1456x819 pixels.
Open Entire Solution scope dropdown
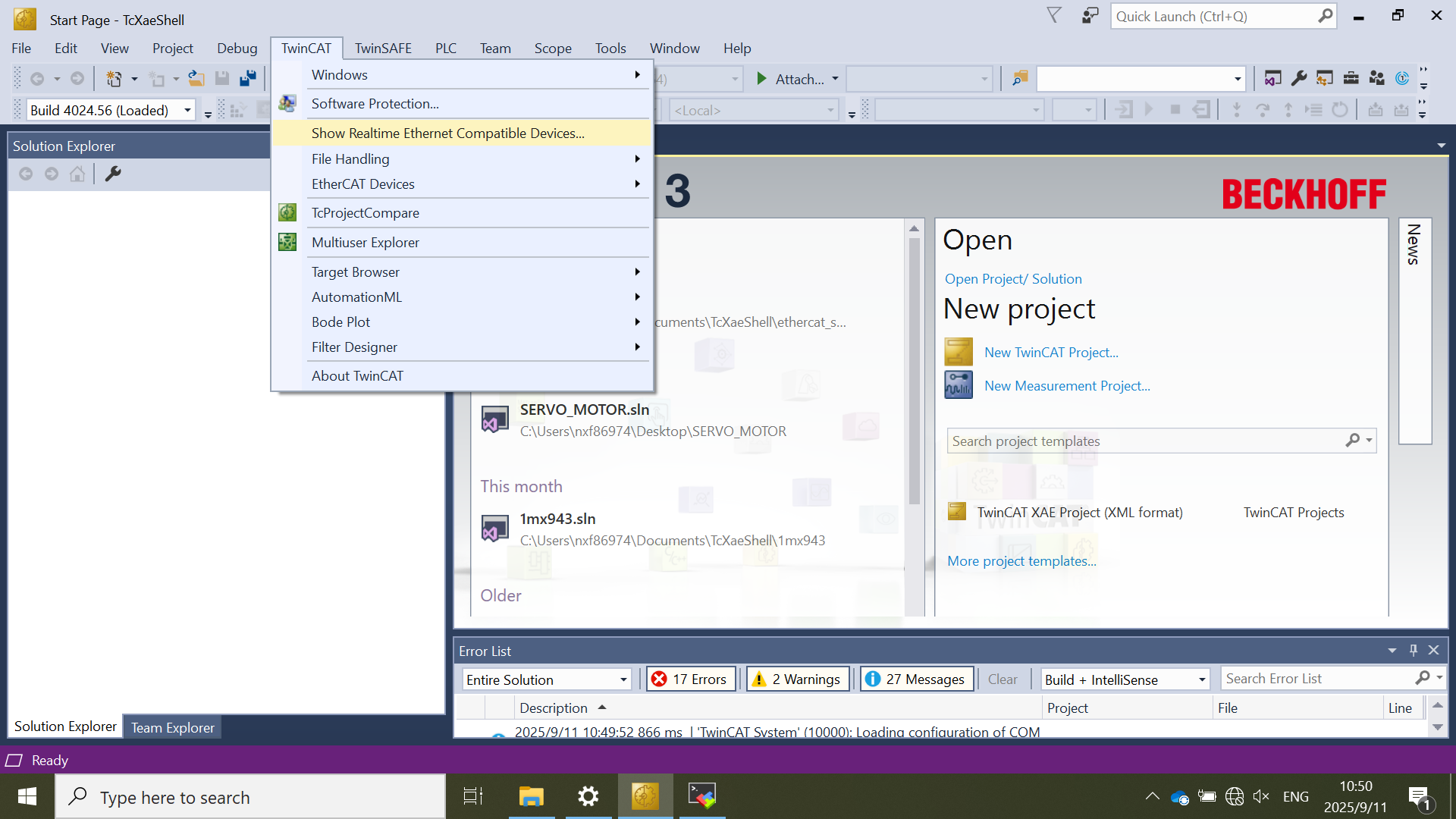(623, 680)
